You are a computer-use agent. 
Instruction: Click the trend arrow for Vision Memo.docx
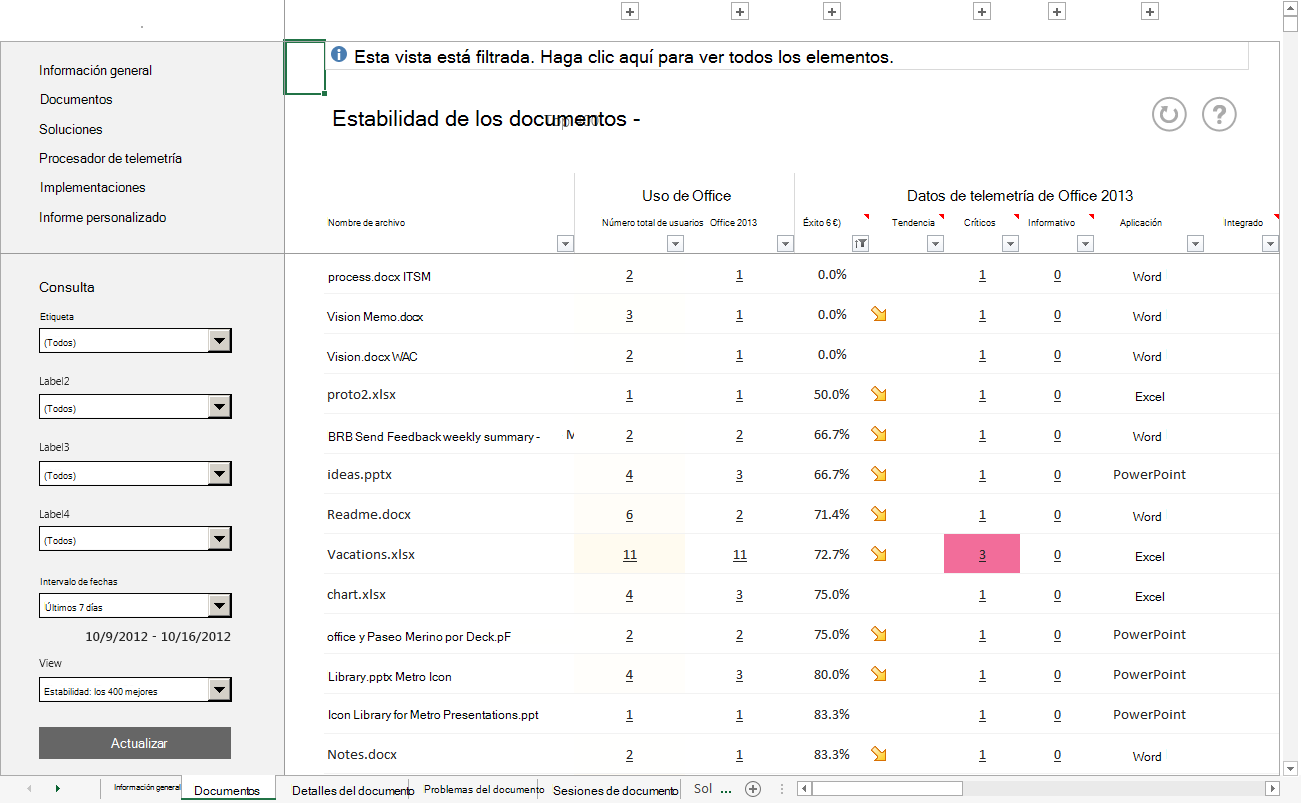click(x=879, y=315)
